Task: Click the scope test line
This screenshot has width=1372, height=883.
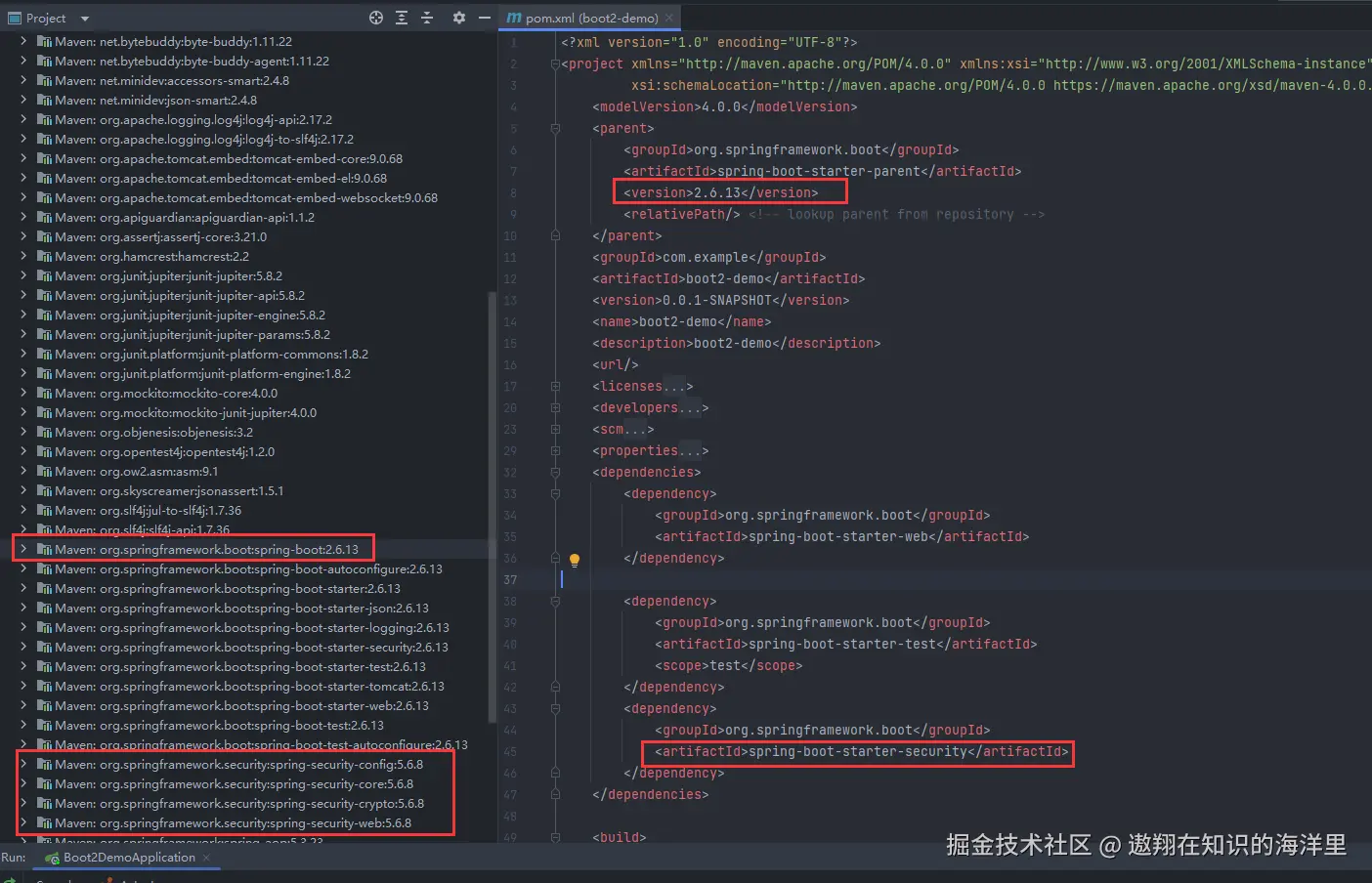Action: [729, 665]
